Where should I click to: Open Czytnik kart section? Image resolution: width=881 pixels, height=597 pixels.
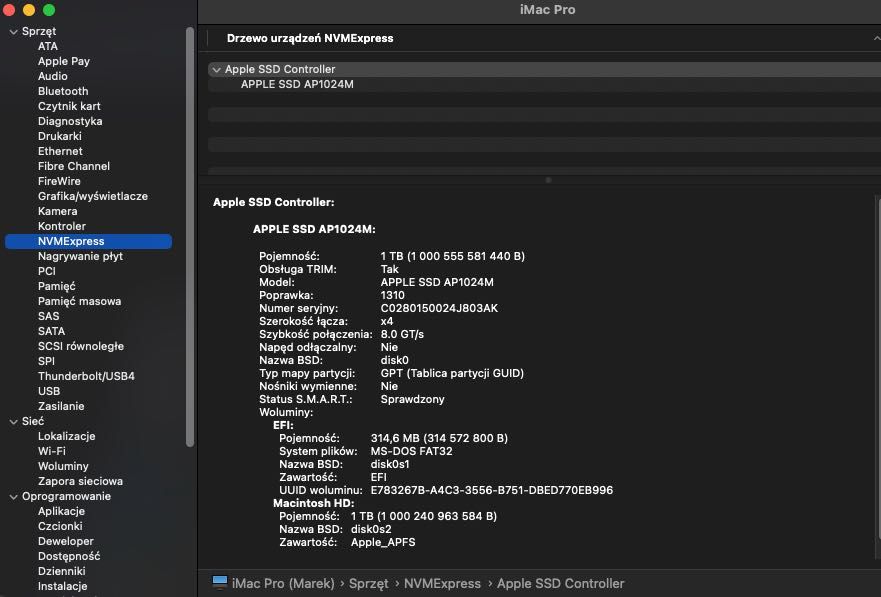pos(69,106)
